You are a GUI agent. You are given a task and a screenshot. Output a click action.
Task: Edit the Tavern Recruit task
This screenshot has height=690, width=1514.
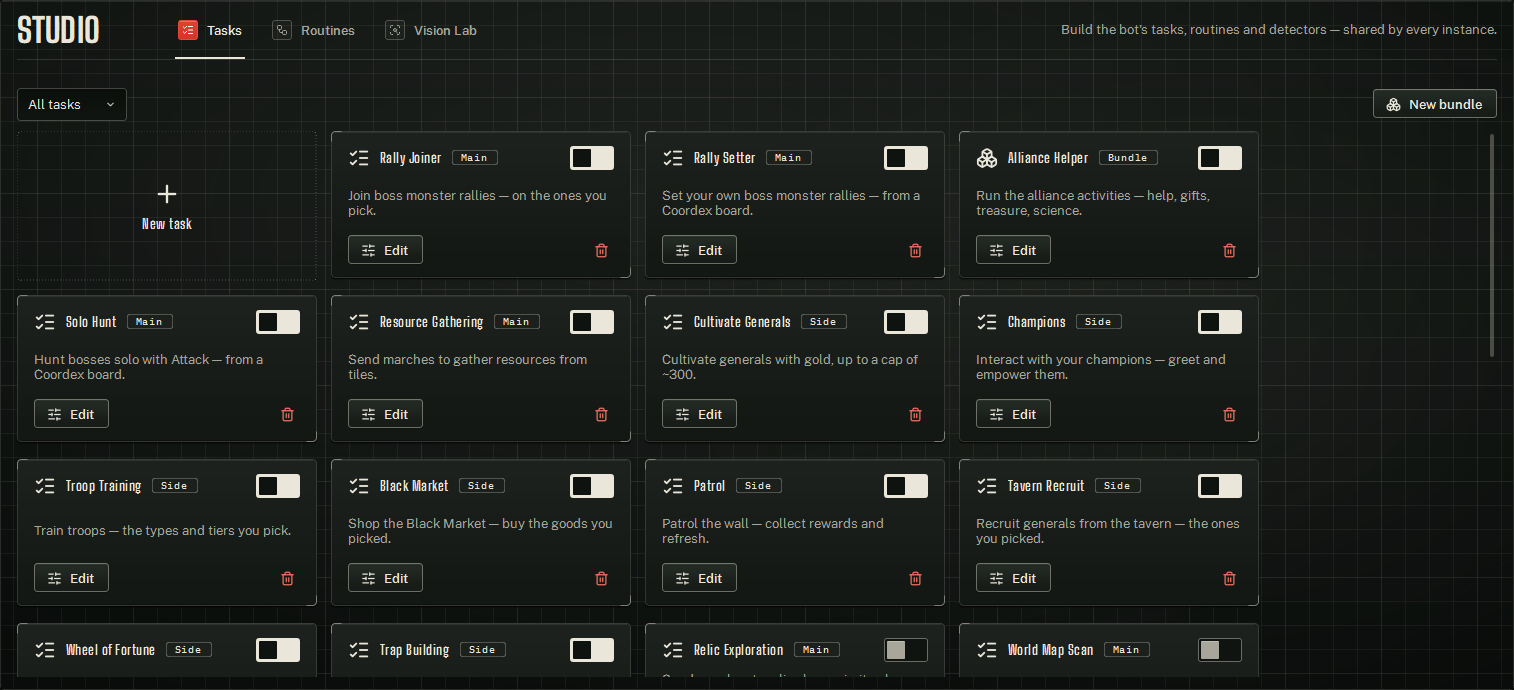1013,578
